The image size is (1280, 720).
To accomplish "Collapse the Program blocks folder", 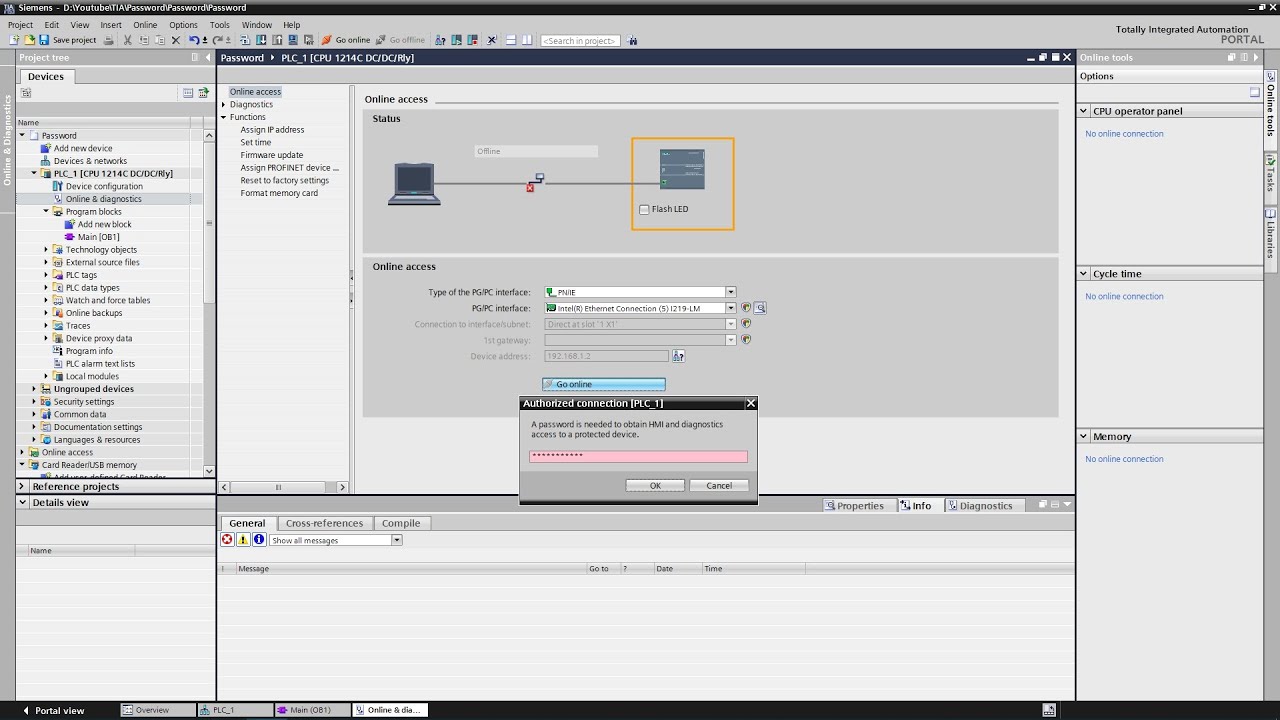I will 46,211.
